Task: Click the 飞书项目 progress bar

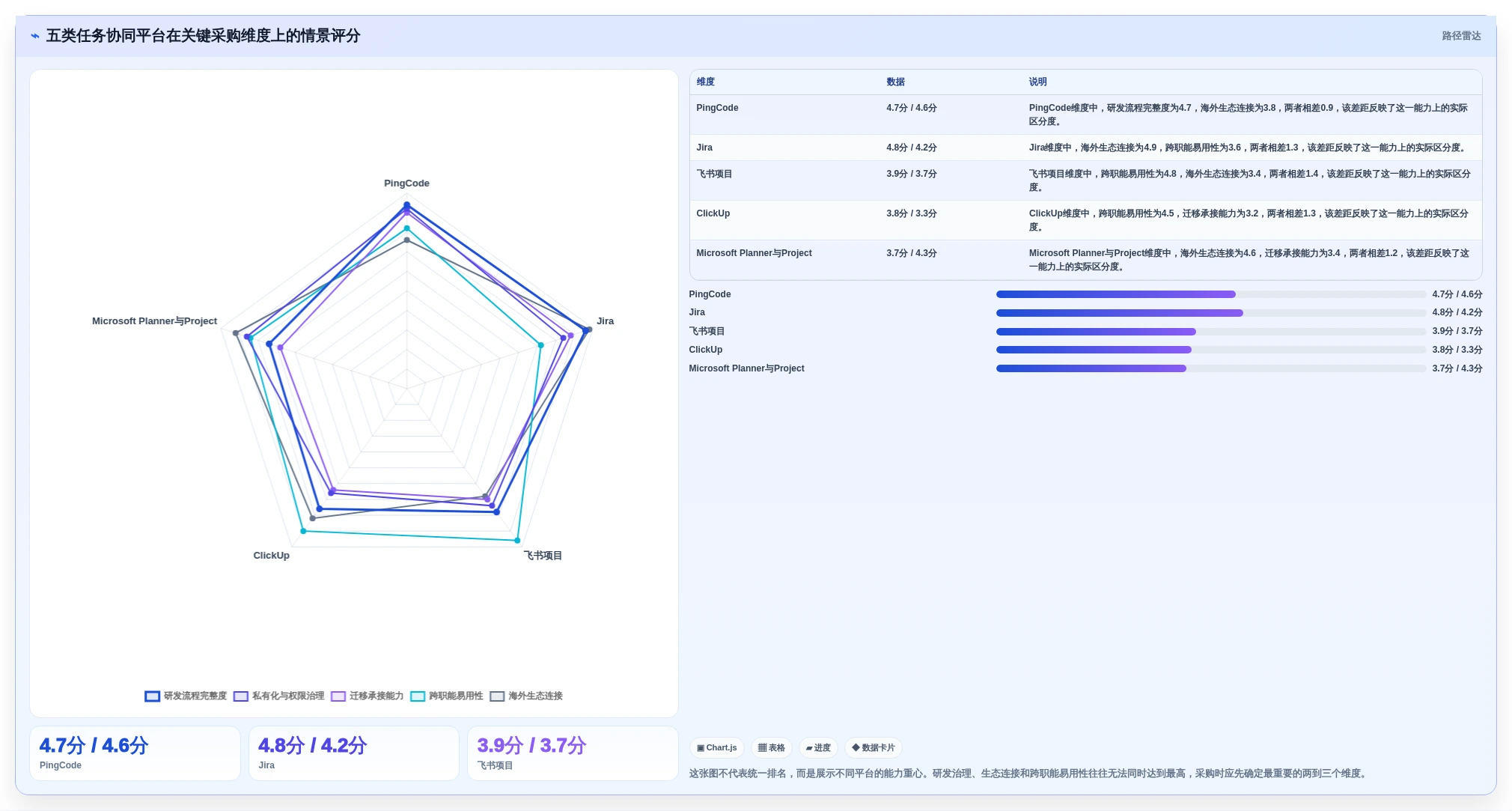Action: 1211,332
